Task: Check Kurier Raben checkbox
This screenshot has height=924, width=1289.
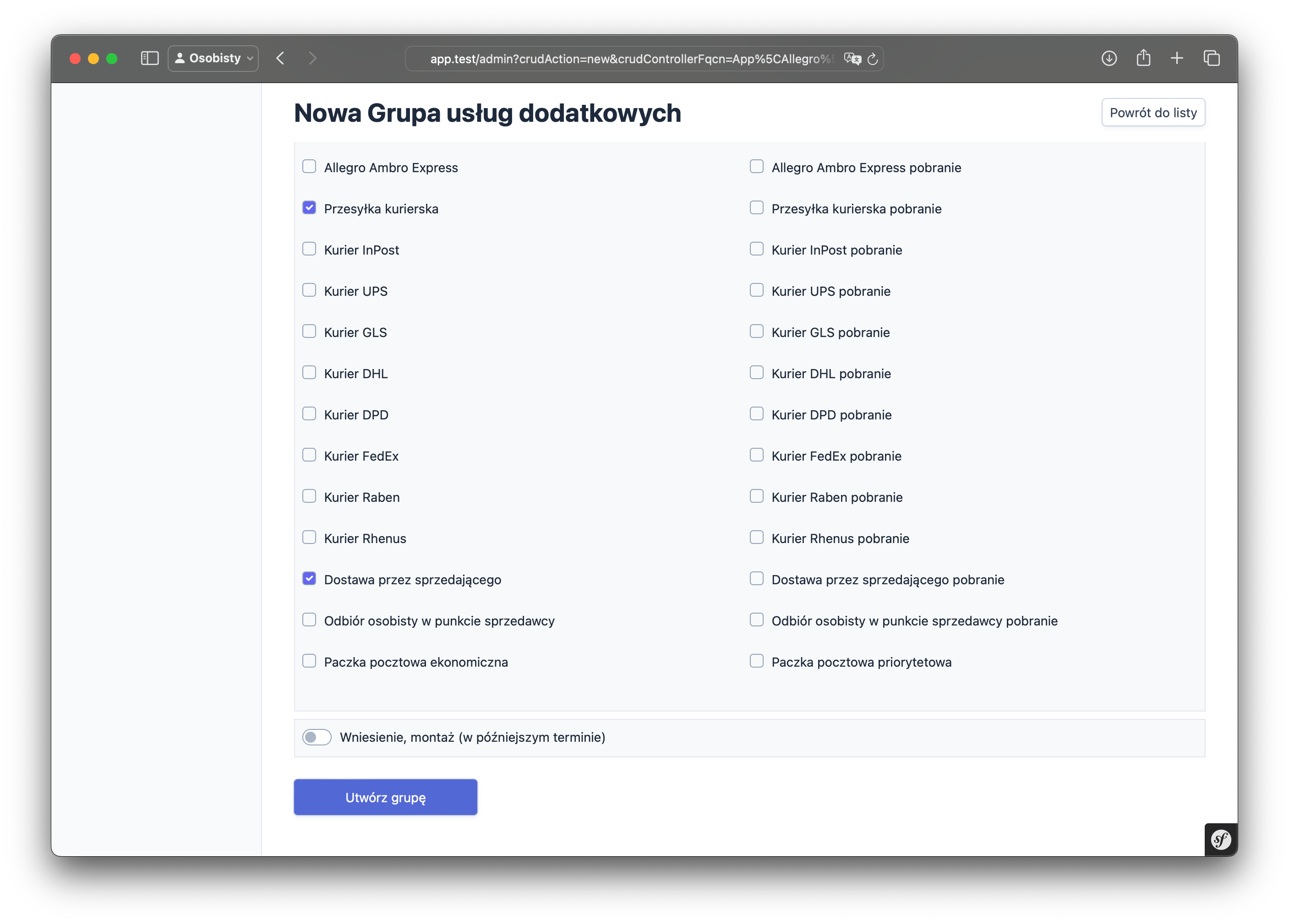Action: 309,496
